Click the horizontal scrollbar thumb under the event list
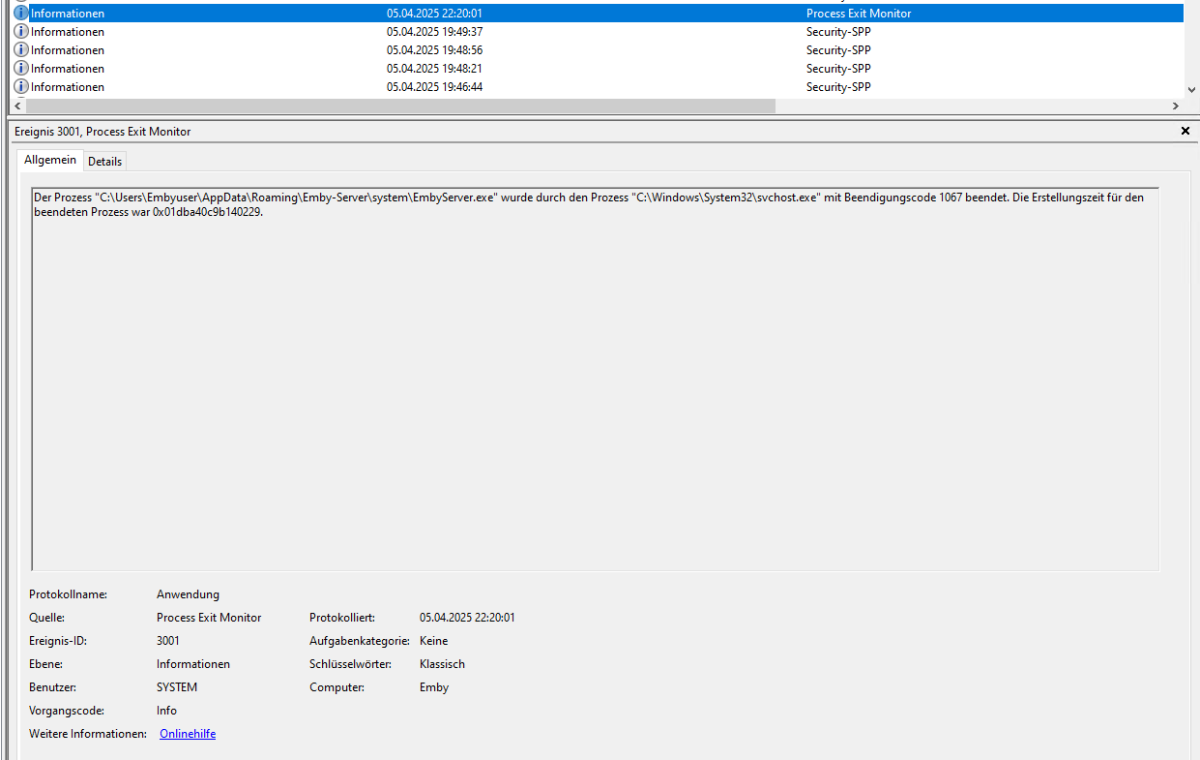 tap(399, 106)
